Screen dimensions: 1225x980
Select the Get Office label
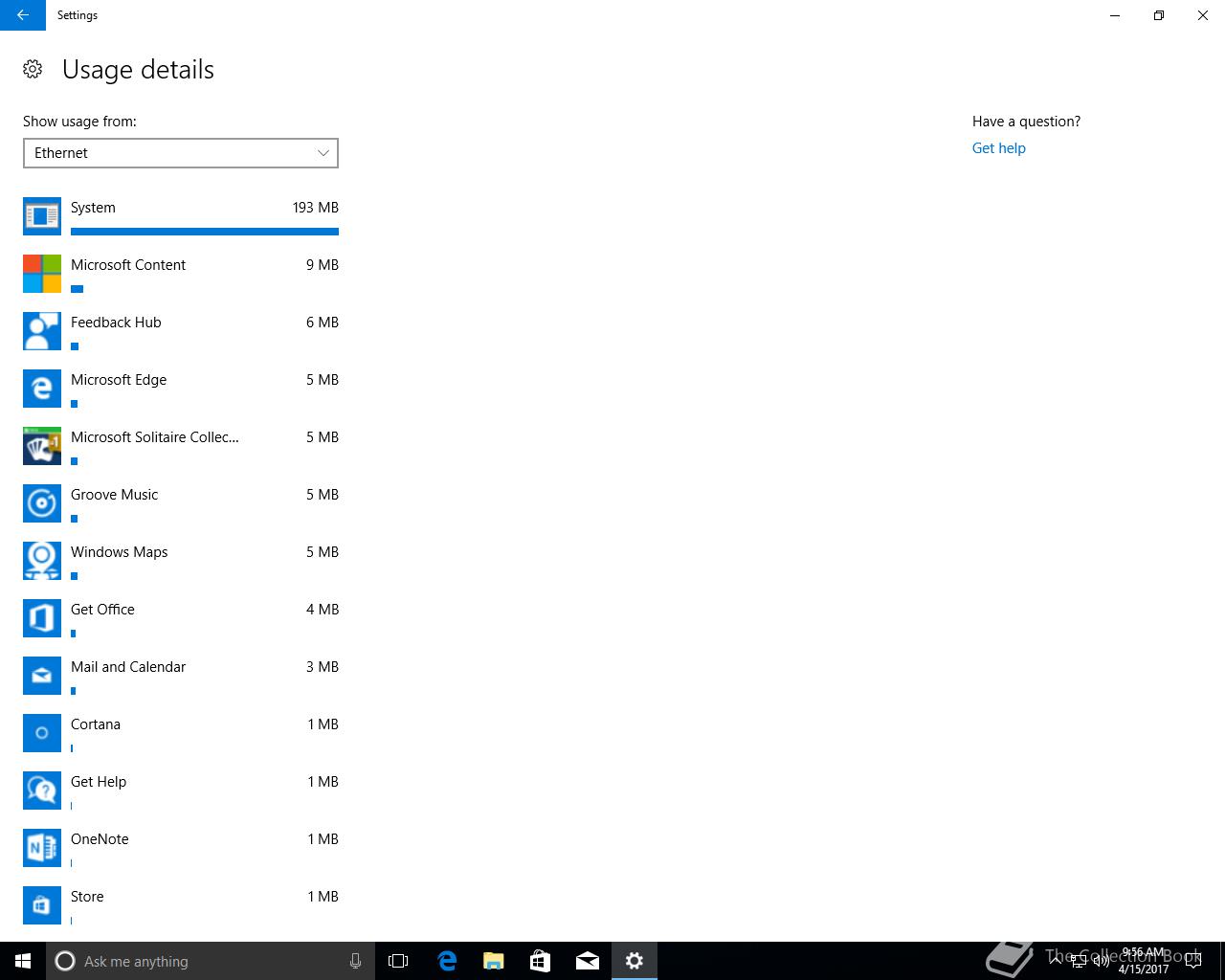coord(102,610)
